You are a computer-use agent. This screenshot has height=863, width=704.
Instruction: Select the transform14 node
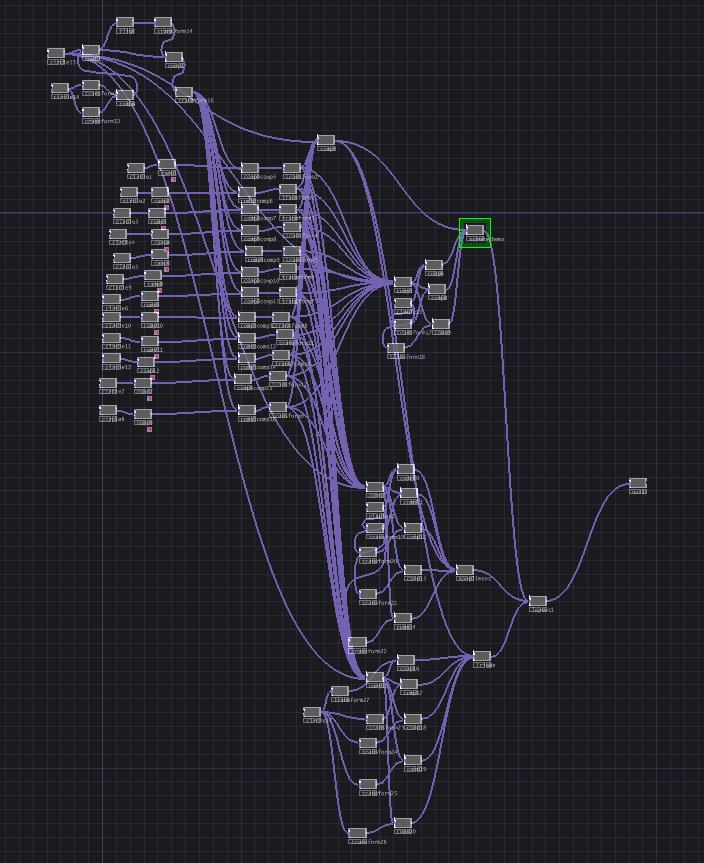click(163, 23)
